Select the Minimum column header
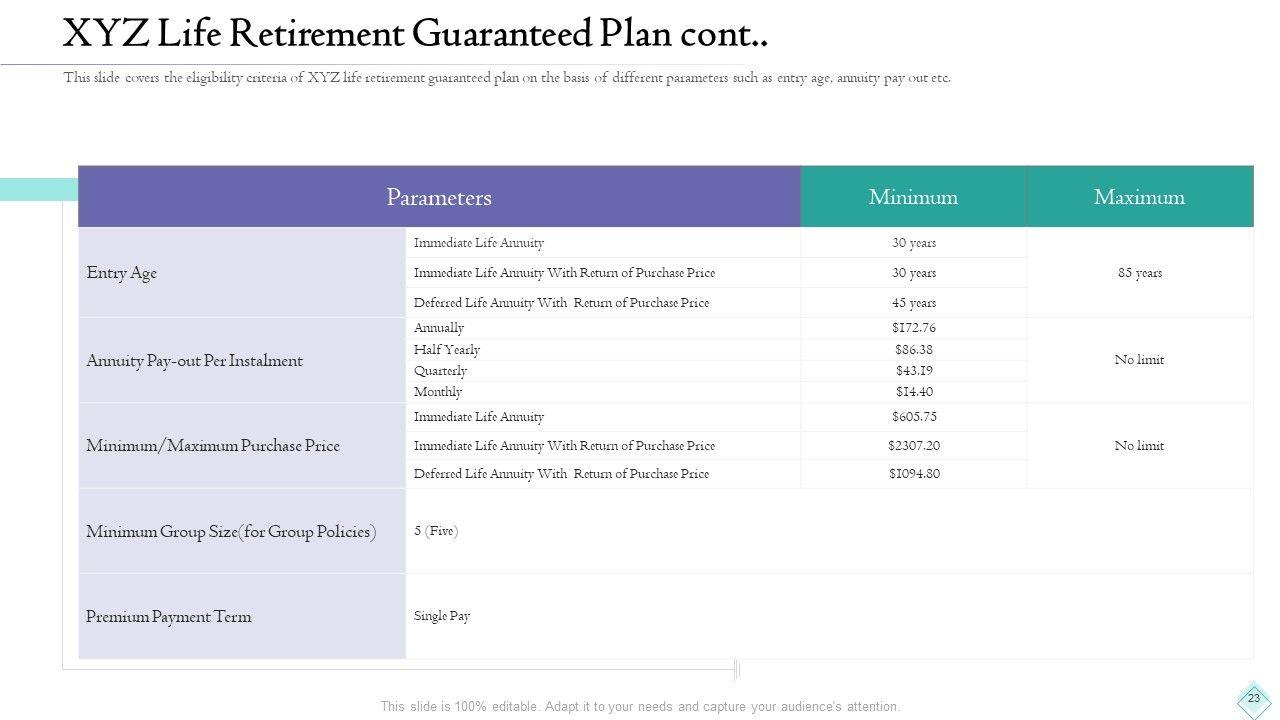Image resolution: width=1280 pixels, height=720 pixels. [x=913, y=197]
